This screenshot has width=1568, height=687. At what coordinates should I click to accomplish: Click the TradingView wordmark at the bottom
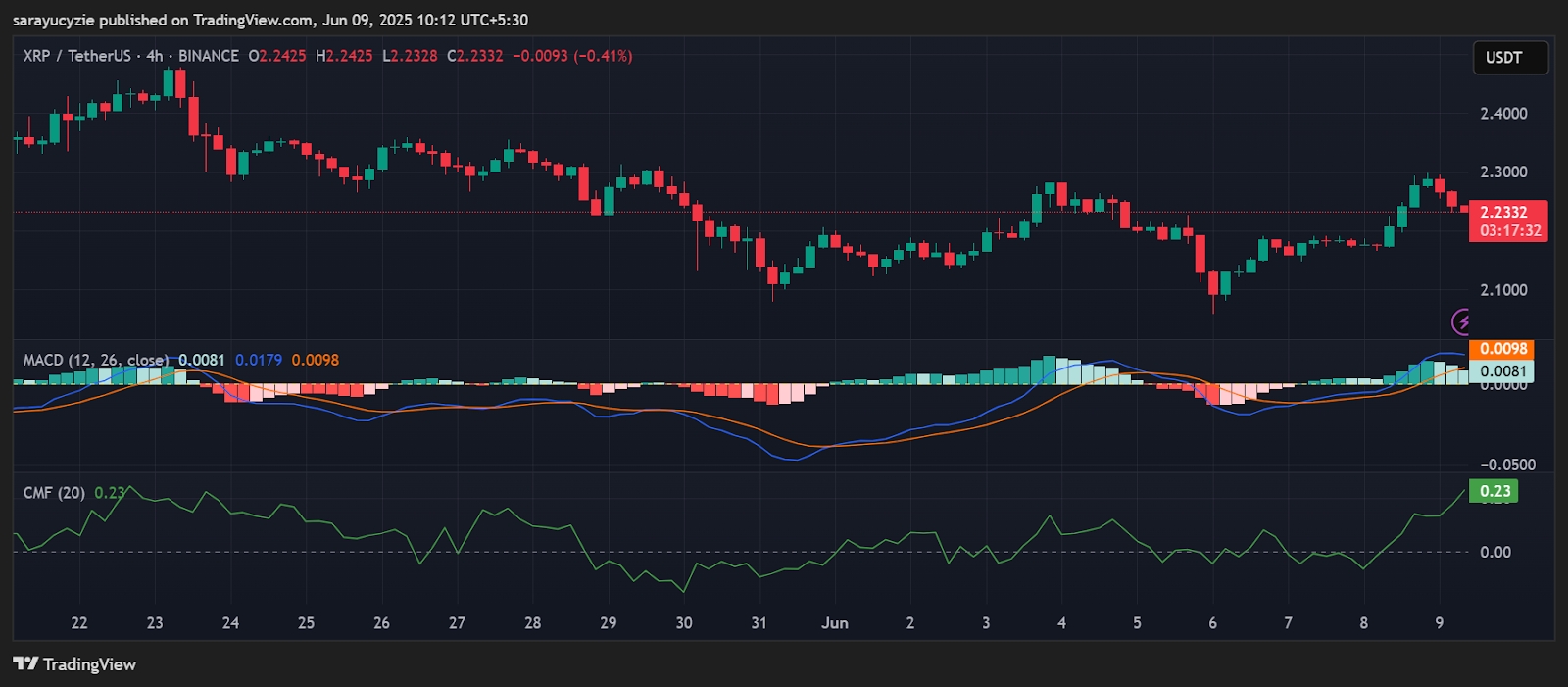tap(89, 664)
